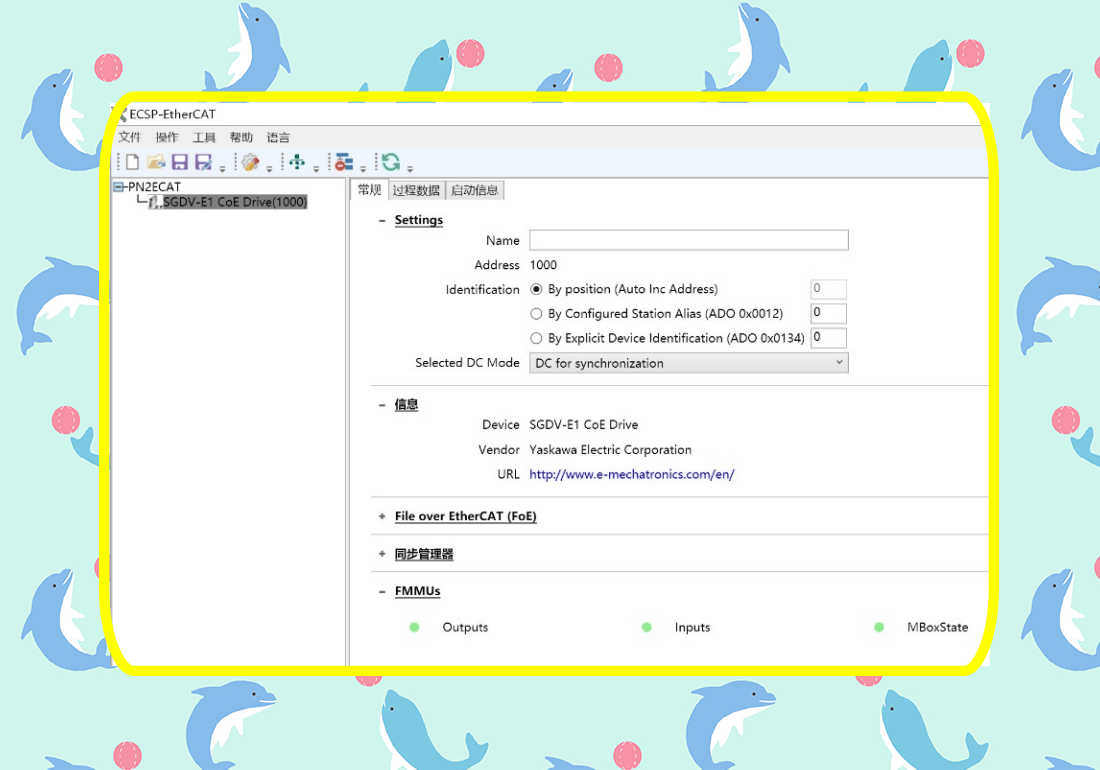The height and width of the screenshot is (770, 1100).
Task: Click the Configured Station Alias value field
Action: (829, 313)
